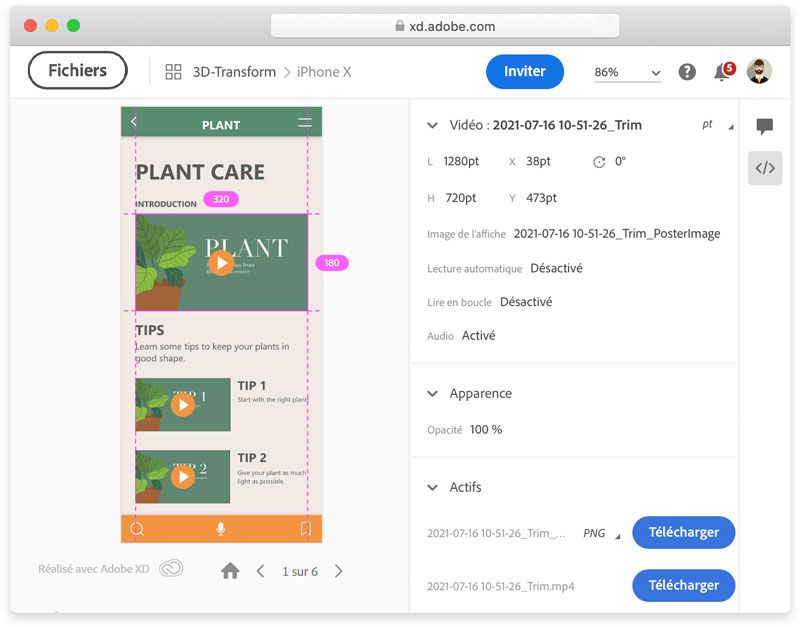Go to the home artboard icon

[230, 571]
